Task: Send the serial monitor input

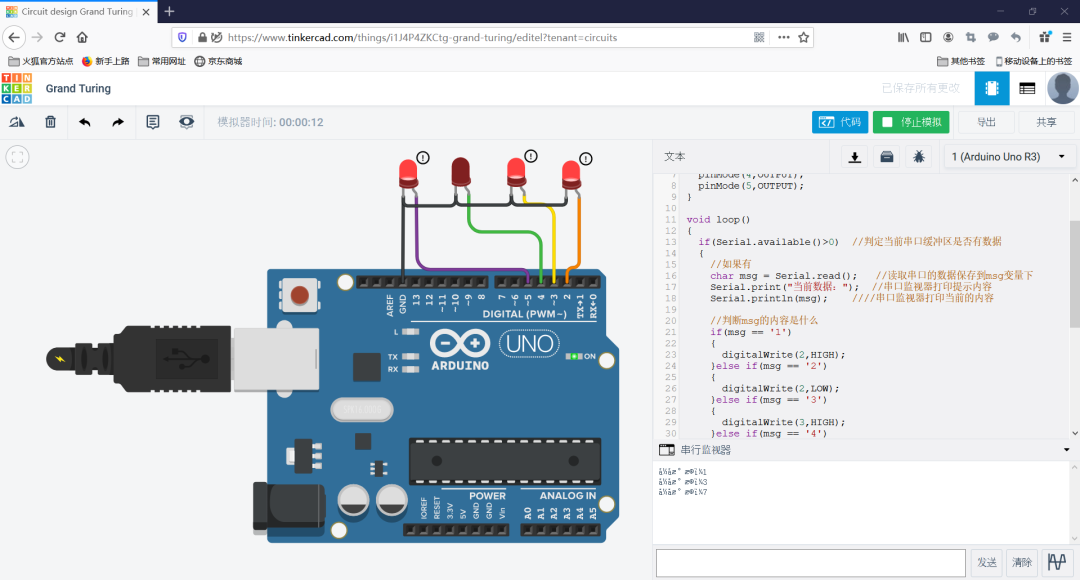Action: pyautogui.click(x=987, y=562)
